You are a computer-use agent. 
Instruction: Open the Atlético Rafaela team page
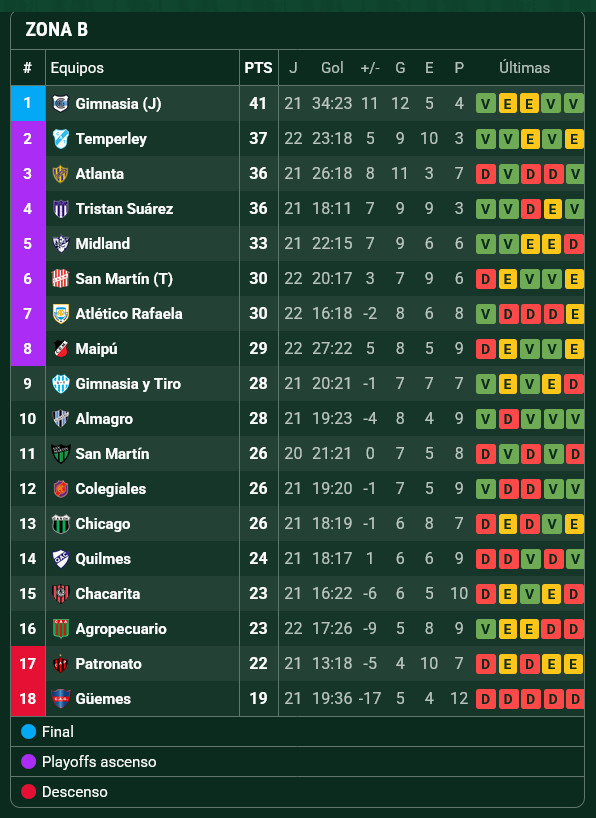129,314
